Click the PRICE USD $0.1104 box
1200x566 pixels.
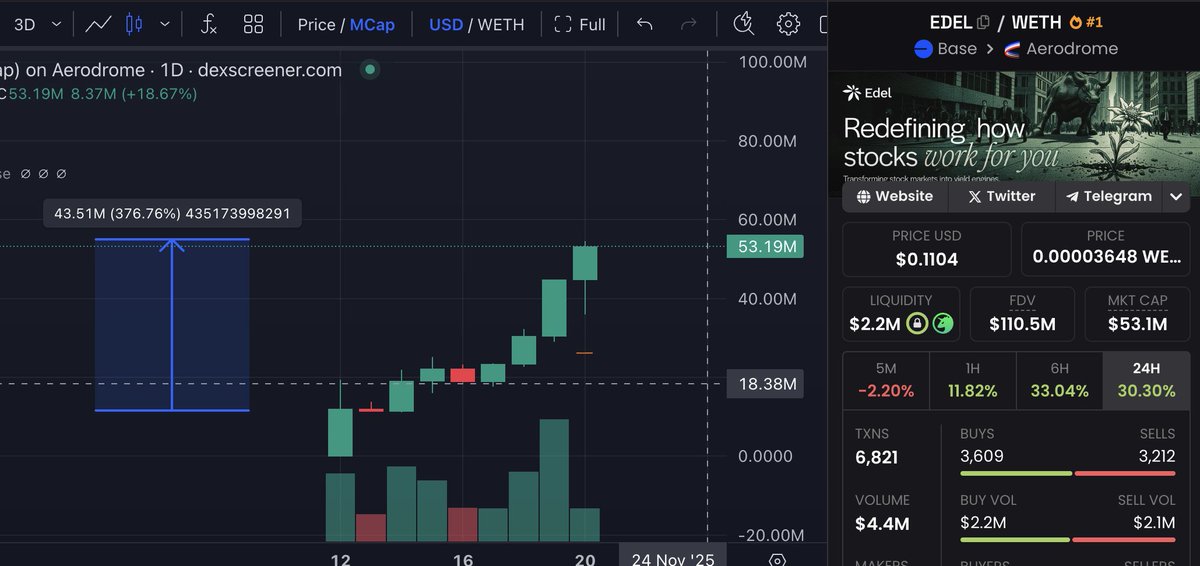[925, 249]
